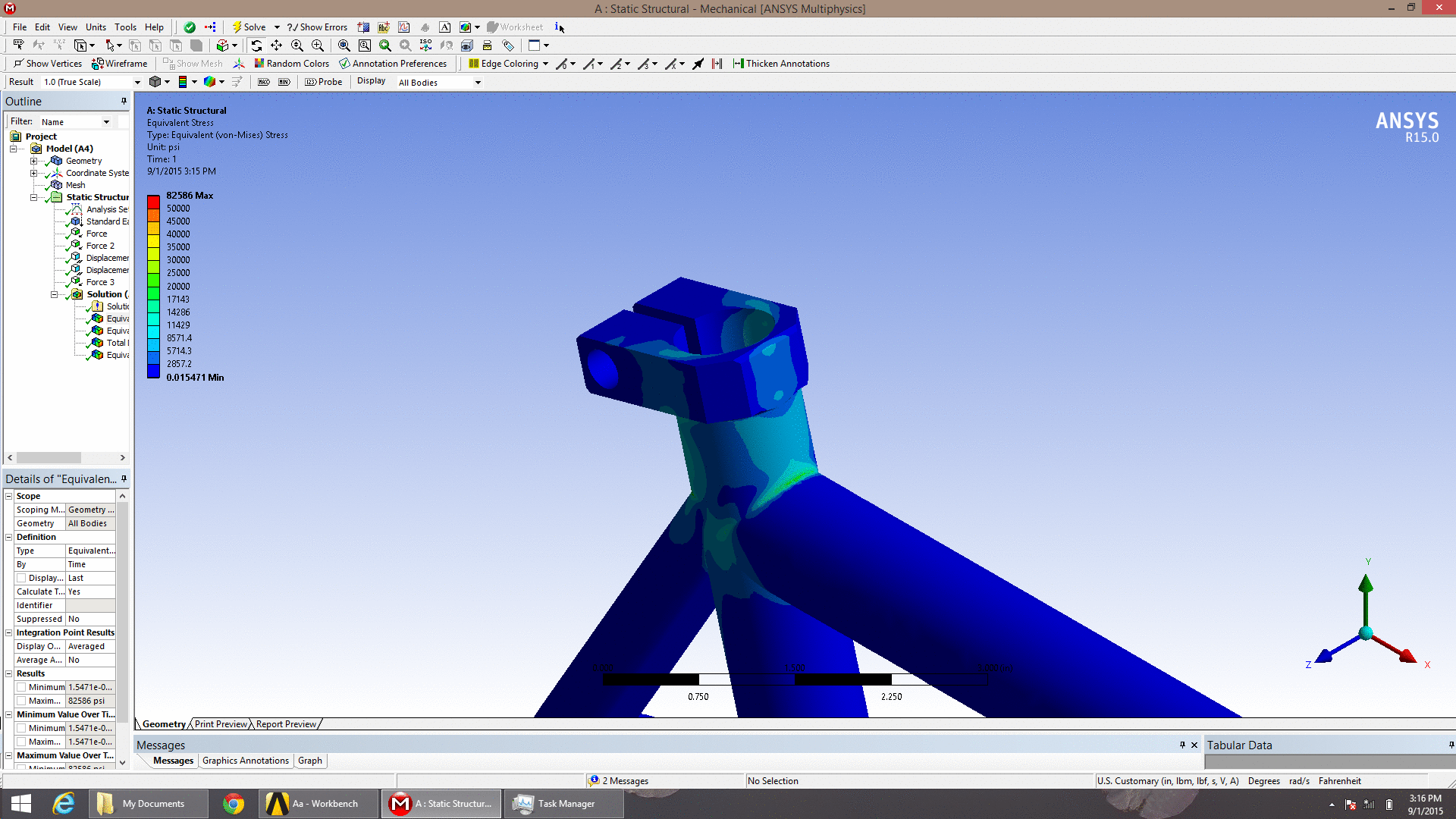
Task: Open the All Bodies display dropdown
Action: (478, 83)
